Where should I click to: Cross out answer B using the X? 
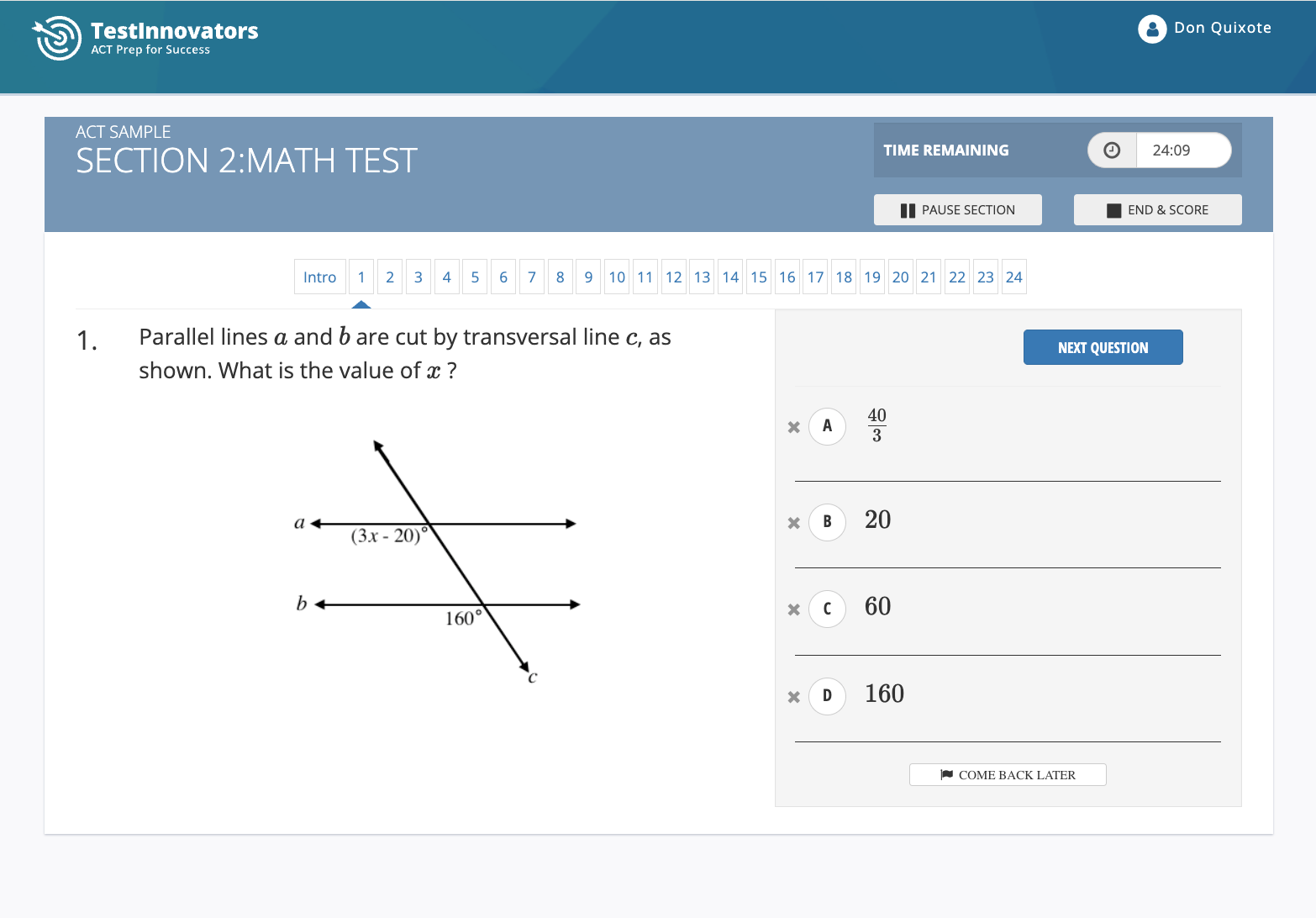[793, 523]
